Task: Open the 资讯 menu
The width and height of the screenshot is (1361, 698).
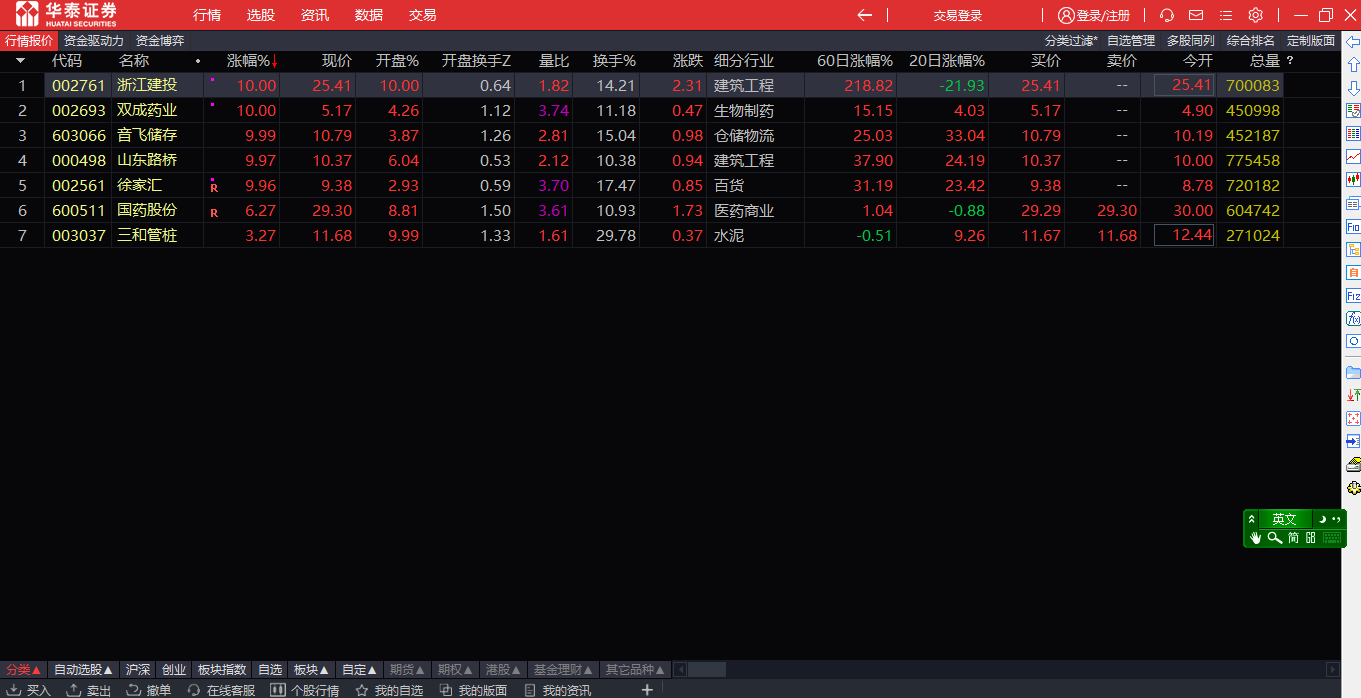Action: click(x=315, y=14)
